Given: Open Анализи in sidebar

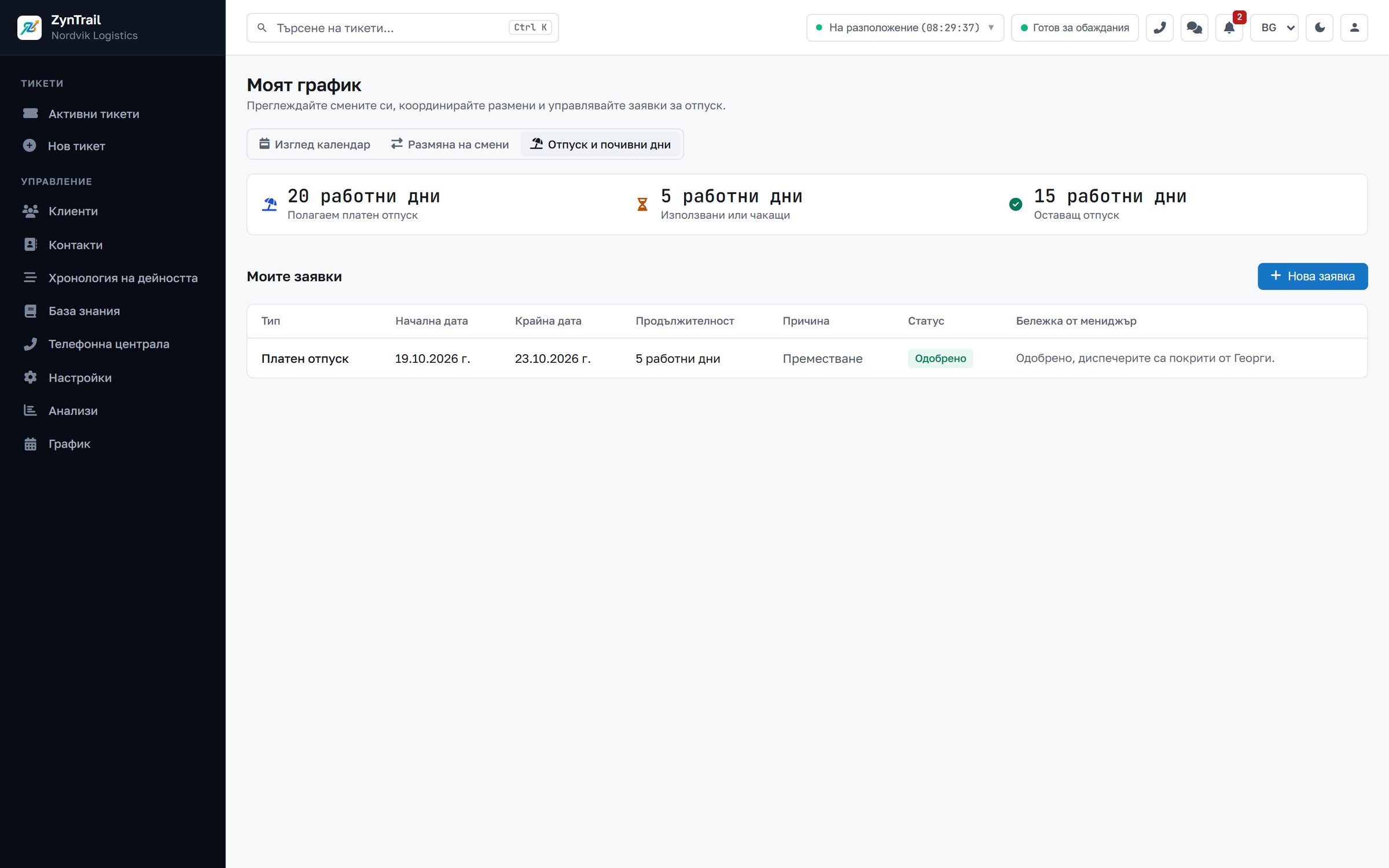Looking at the screenshot, I should [x=112, y=410].
